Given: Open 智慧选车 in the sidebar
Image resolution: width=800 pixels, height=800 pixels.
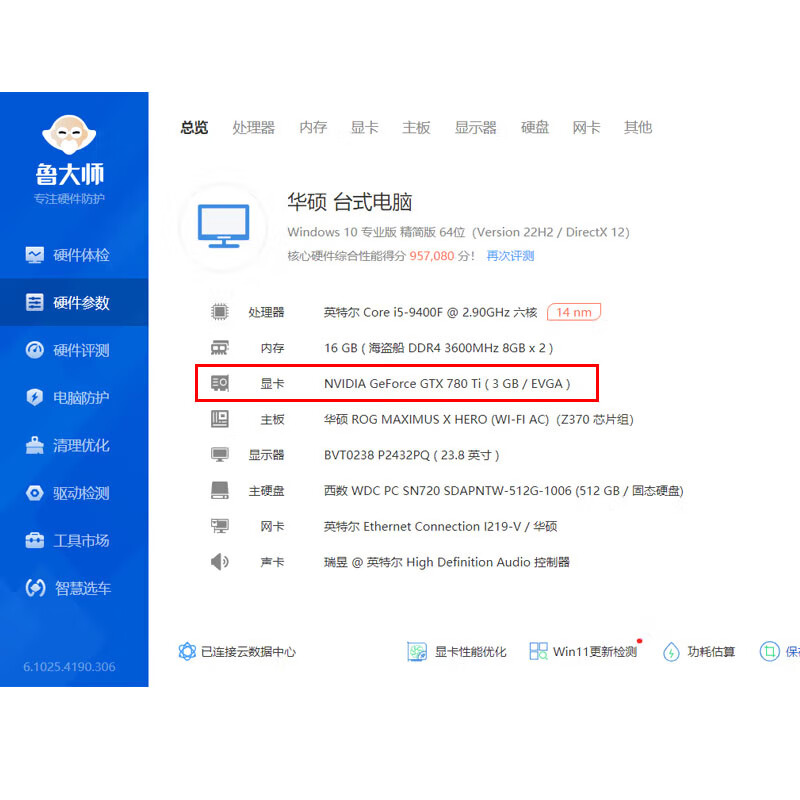Looking at the screenshot, I should click(69, 588).
